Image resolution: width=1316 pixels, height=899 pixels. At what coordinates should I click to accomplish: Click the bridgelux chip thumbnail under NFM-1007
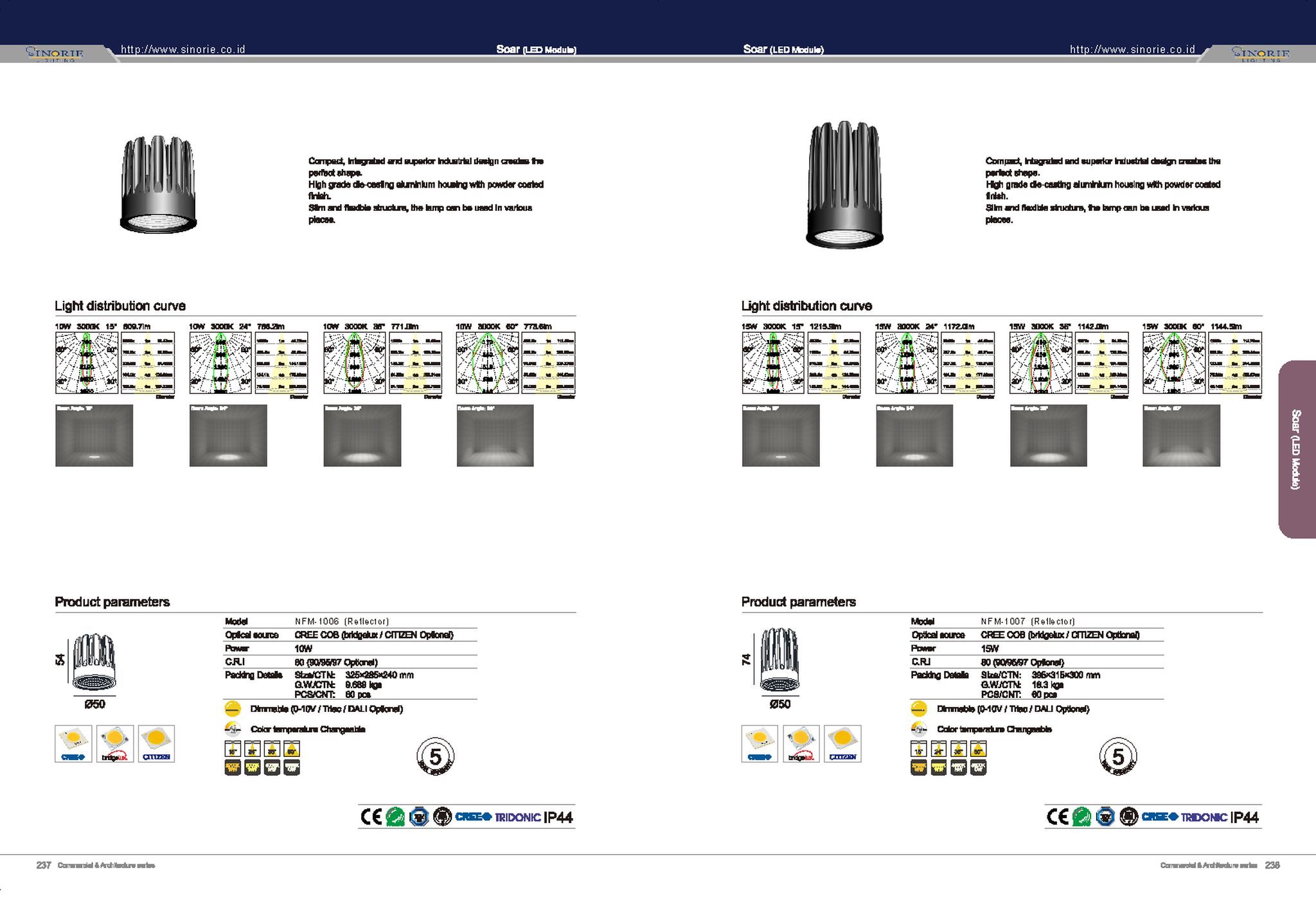point(801,743)
